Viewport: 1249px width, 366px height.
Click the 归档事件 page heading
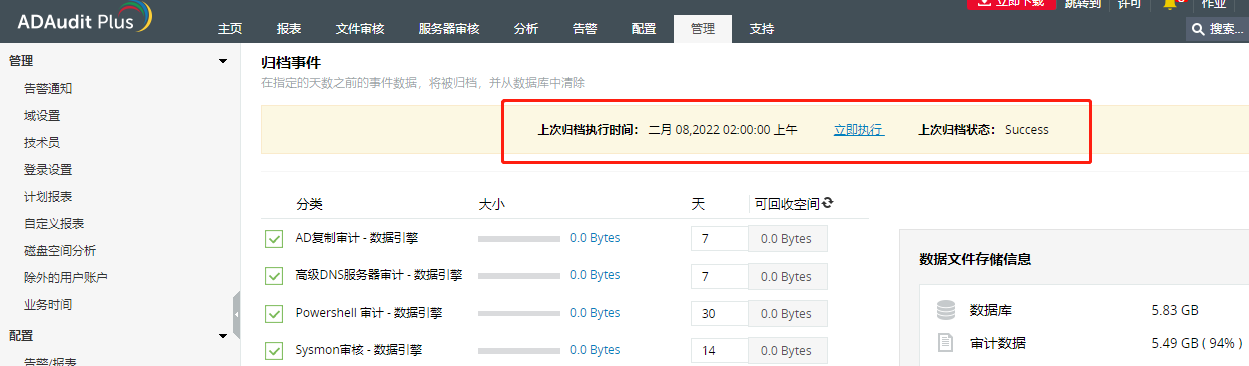[291, 63]
